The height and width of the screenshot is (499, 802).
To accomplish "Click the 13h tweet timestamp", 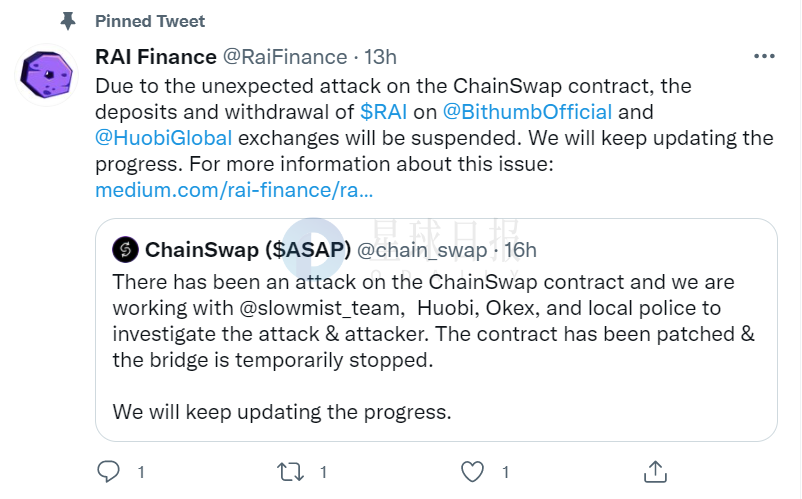I will tap(380, 57).
